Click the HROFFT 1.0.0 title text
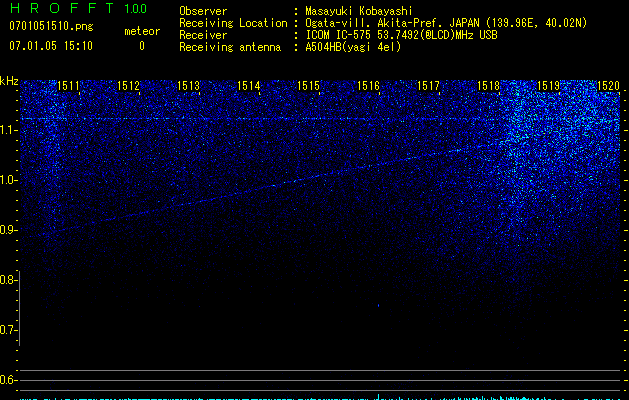629x400 pixels. pos(78,8)
